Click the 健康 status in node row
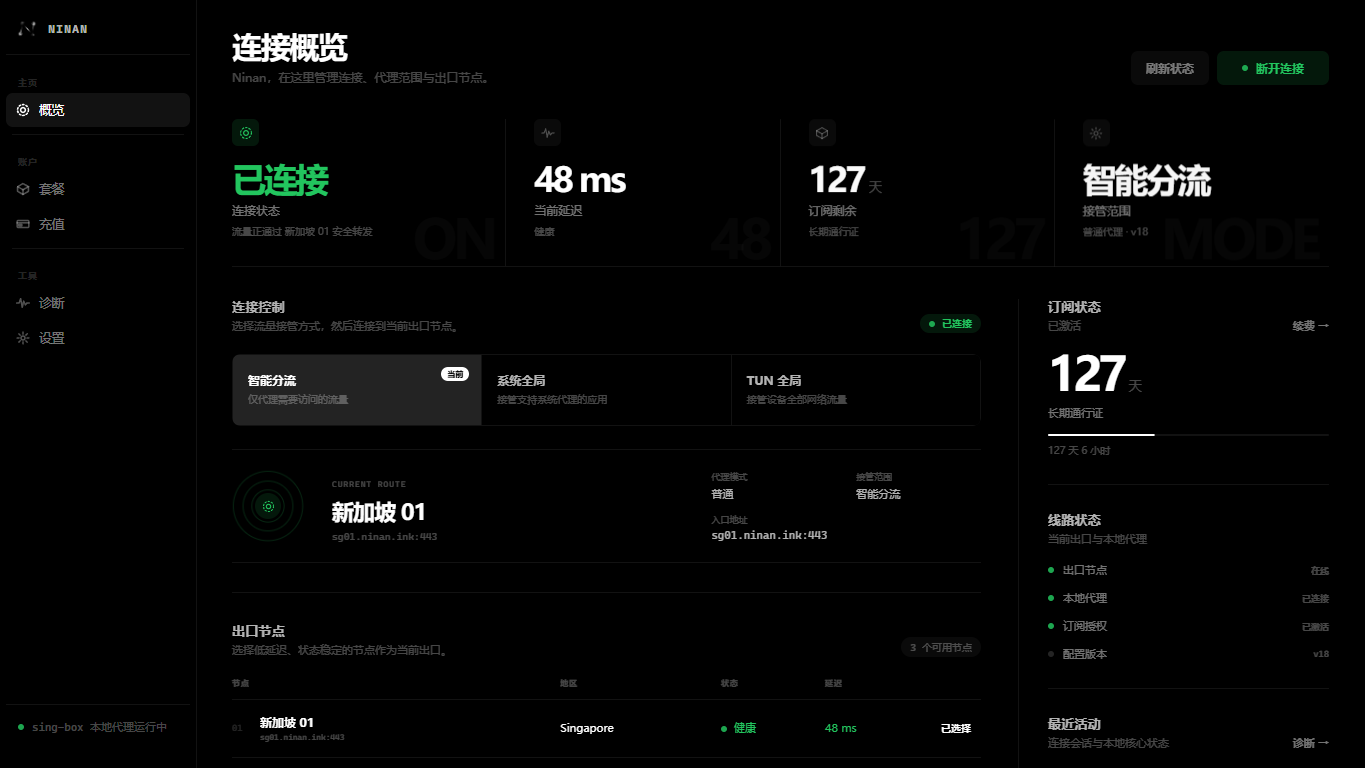Screen dimensions: 1365x768 [x=739, y=728]
